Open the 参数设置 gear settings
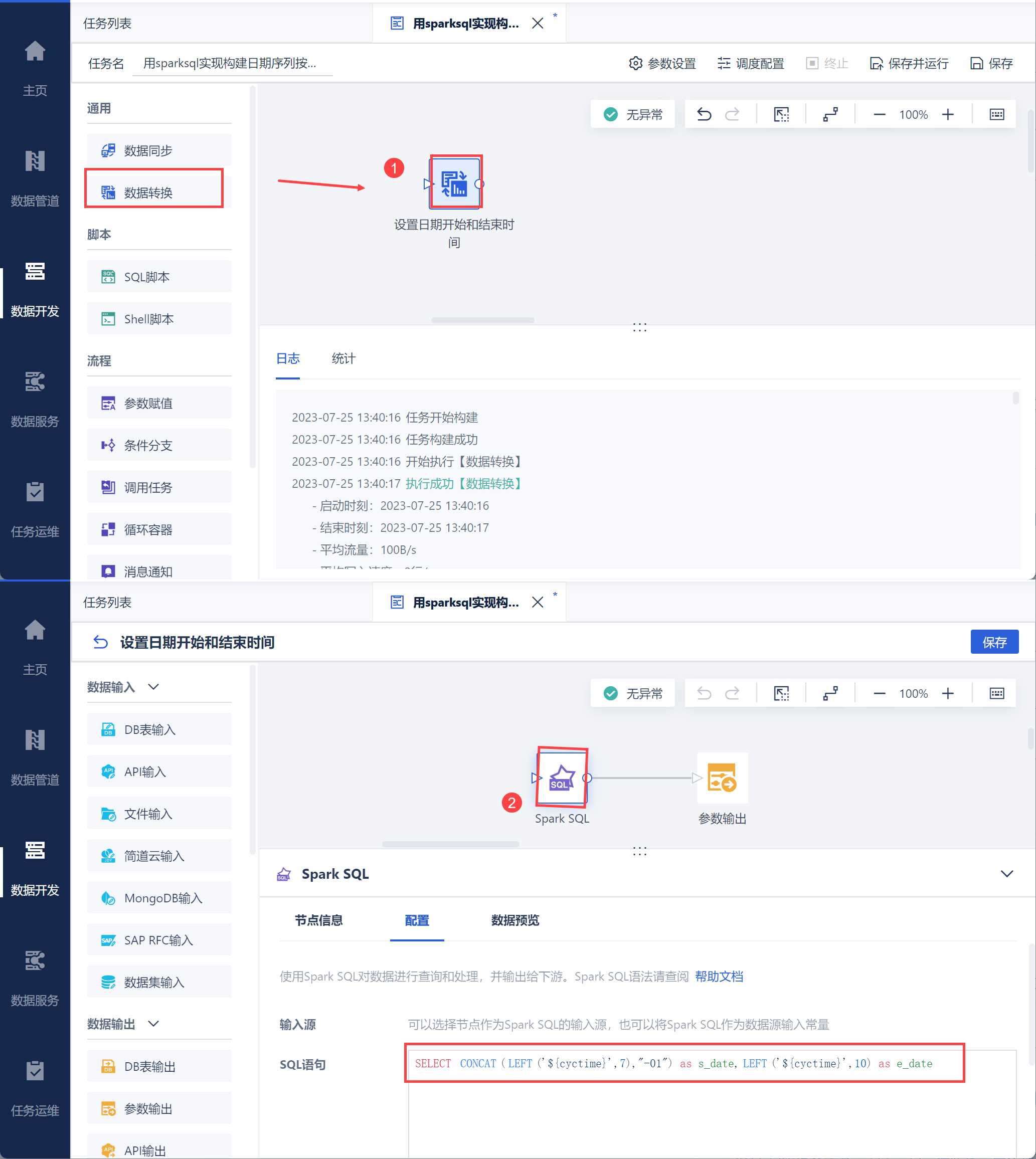The width and height of the screenshot is (1036, 1159). click(662, 63)
